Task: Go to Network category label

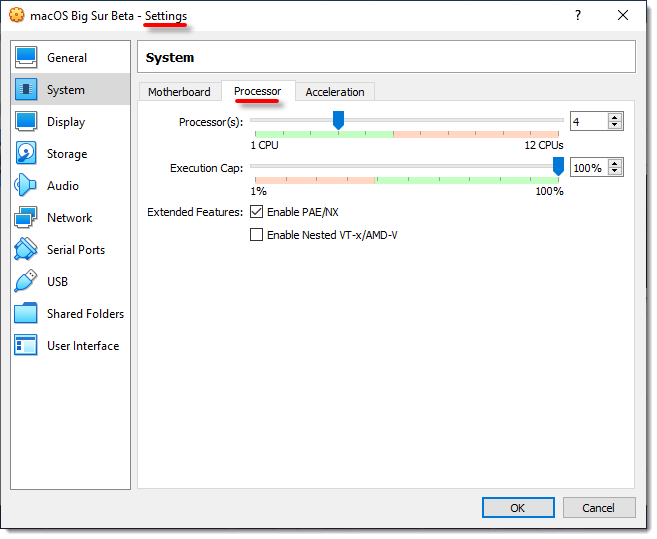Action: pyautogui.click(x=70, y=218)
